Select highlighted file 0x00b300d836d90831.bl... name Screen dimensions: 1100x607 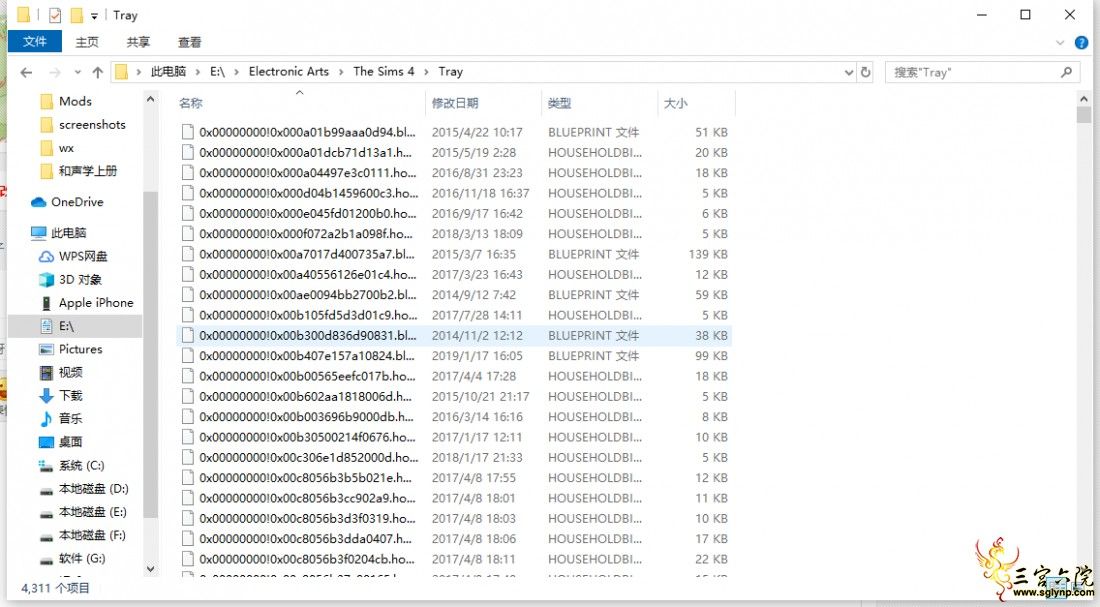click(307, 335)
